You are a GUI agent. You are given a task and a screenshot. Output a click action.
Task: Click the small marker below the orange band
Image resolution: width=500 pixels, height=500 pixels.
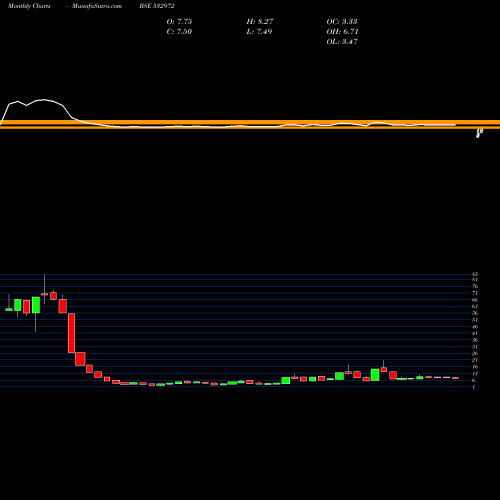[x=479, y=134]
